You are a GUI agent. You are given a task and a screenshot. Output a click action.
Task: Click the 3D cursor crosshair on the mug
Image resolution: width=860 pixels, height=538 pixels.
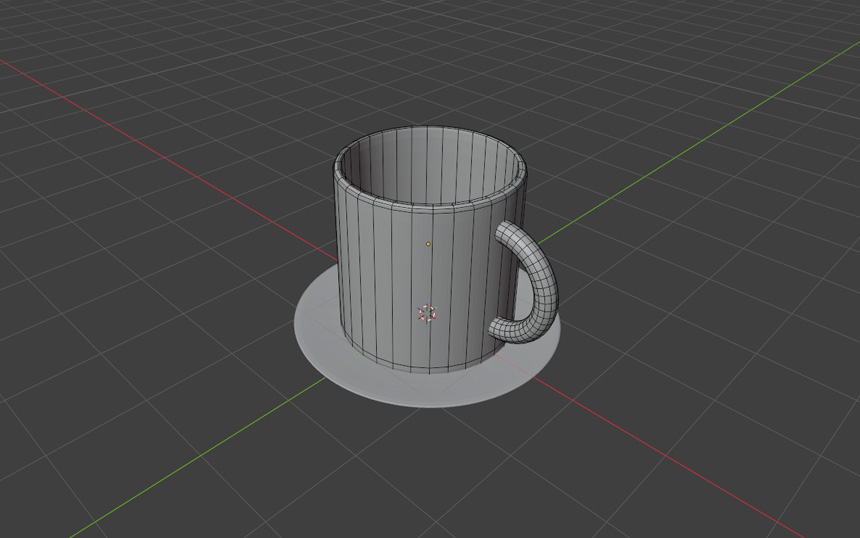427,313
